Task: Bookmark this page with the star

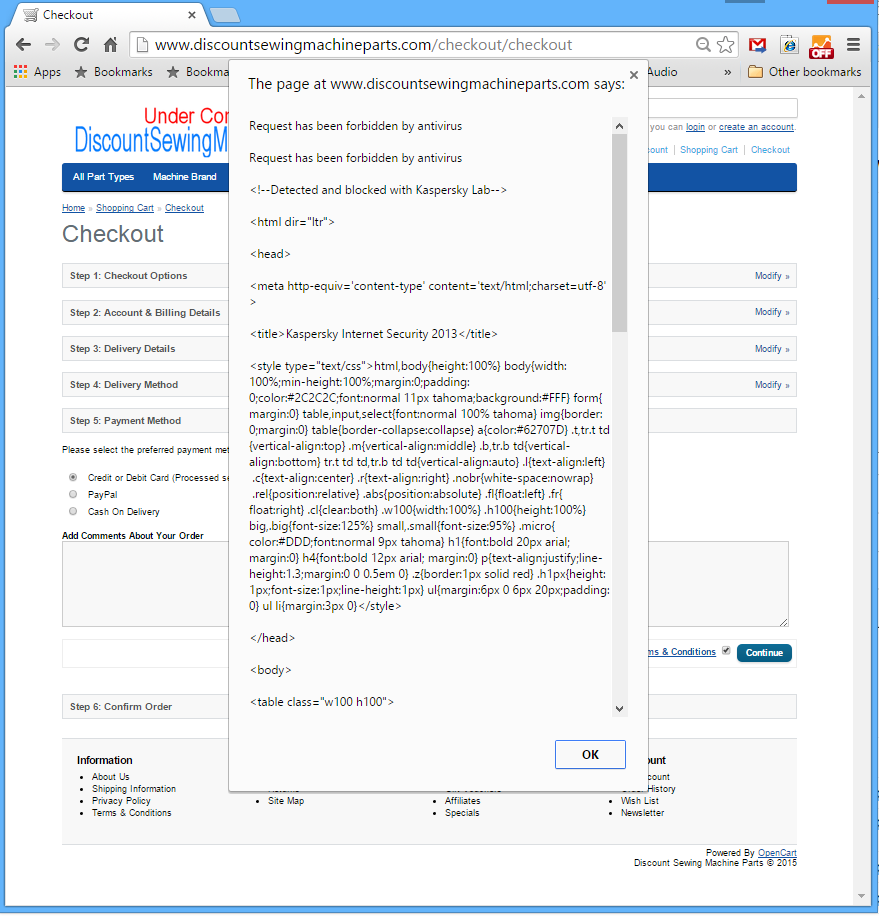Action: 725,44
